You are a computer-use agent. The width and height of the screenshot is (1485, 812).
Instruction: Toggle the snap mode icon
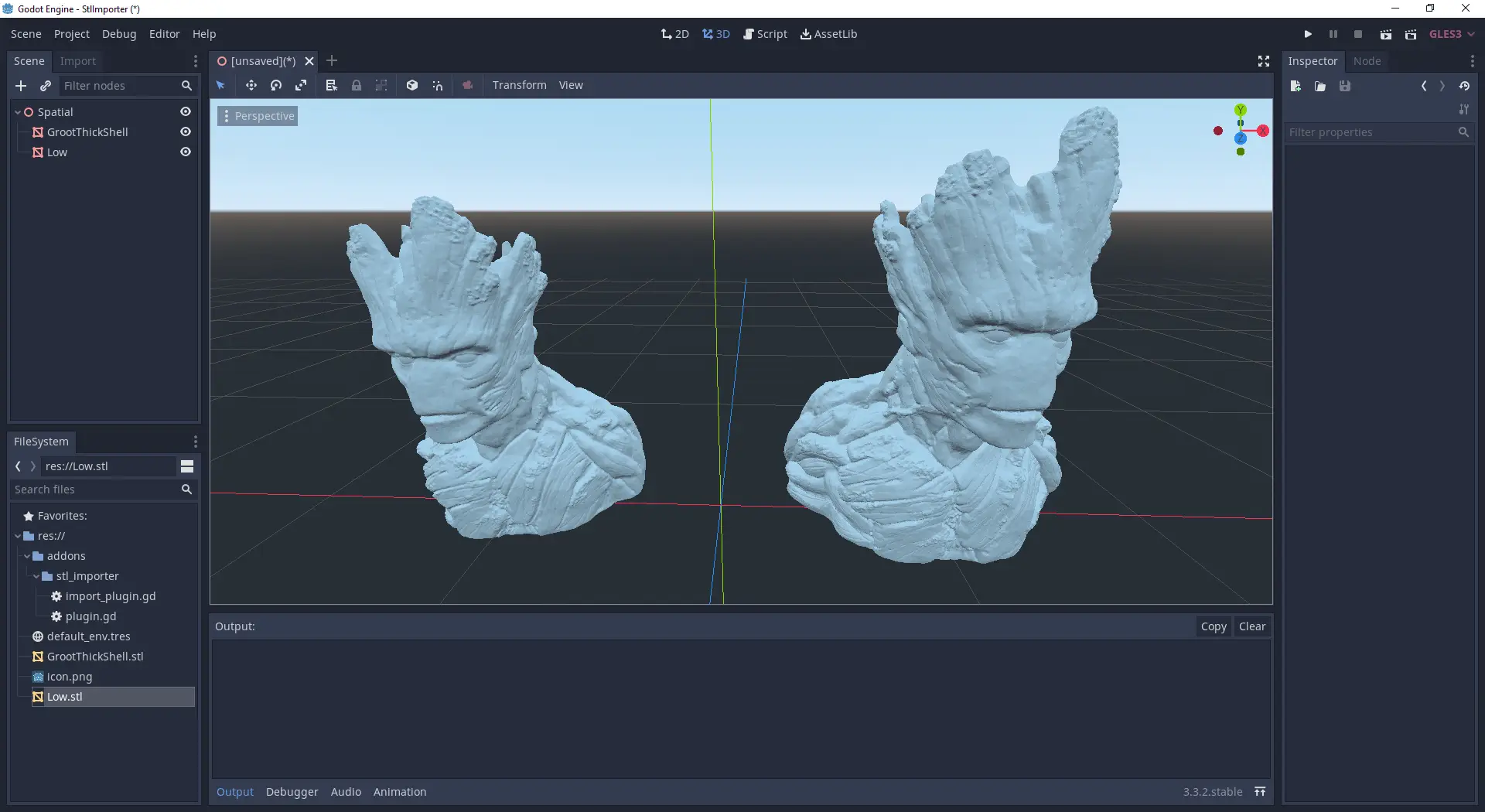coord(438,85)
